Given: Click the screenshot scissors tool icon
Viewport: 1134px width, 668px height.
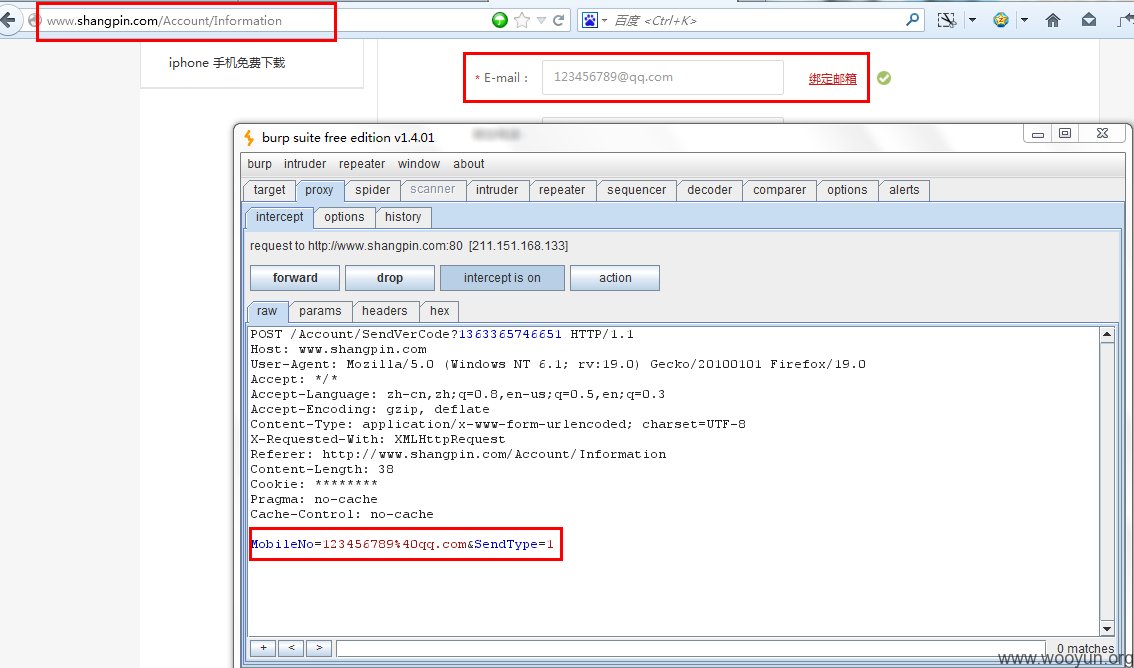Looking at the screenshot, I should tap(947, 20).
